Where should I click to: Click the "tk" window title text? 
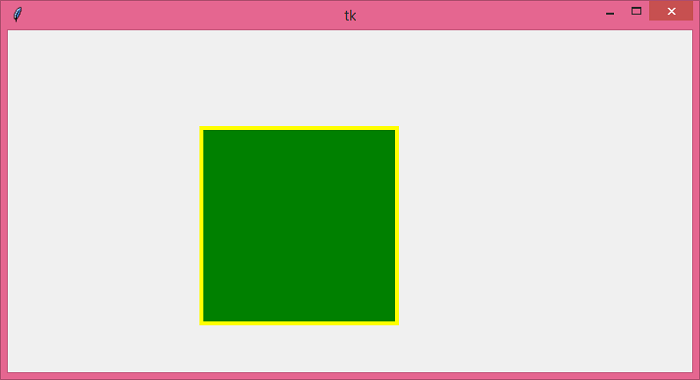(x=350, y=16)
